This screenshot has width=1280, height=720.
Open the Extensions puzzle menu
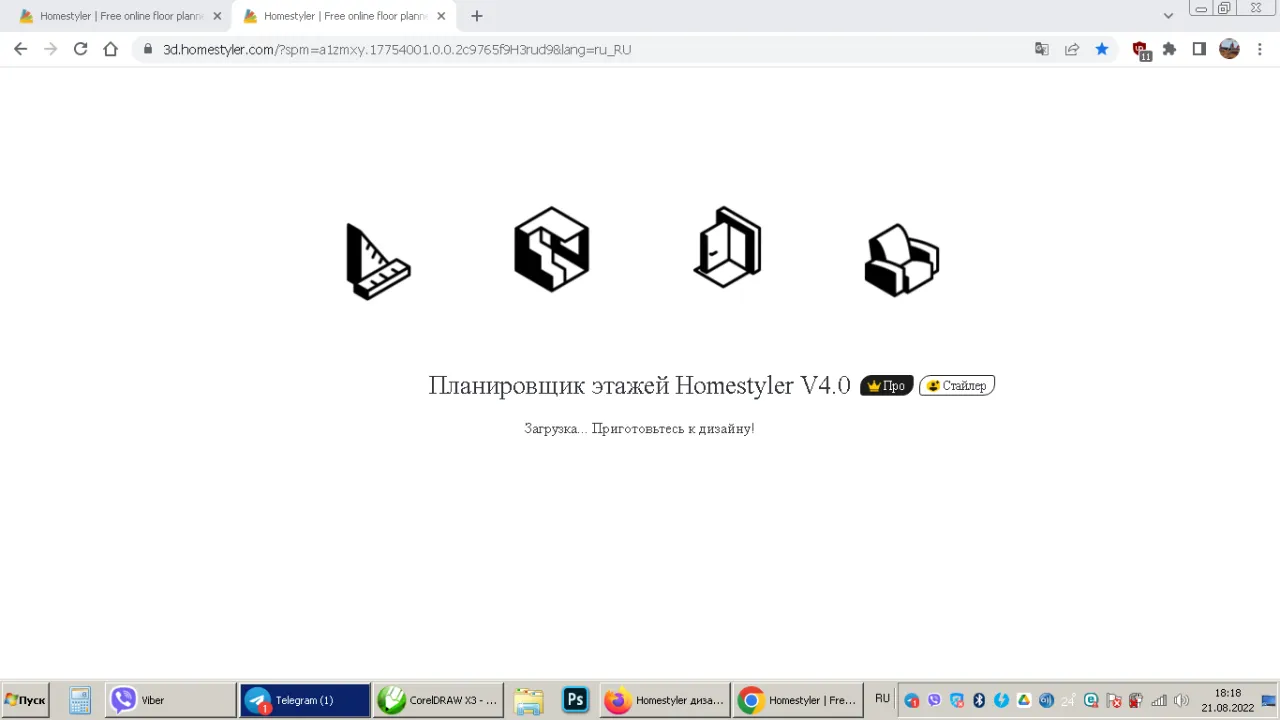coord(1170,49)
